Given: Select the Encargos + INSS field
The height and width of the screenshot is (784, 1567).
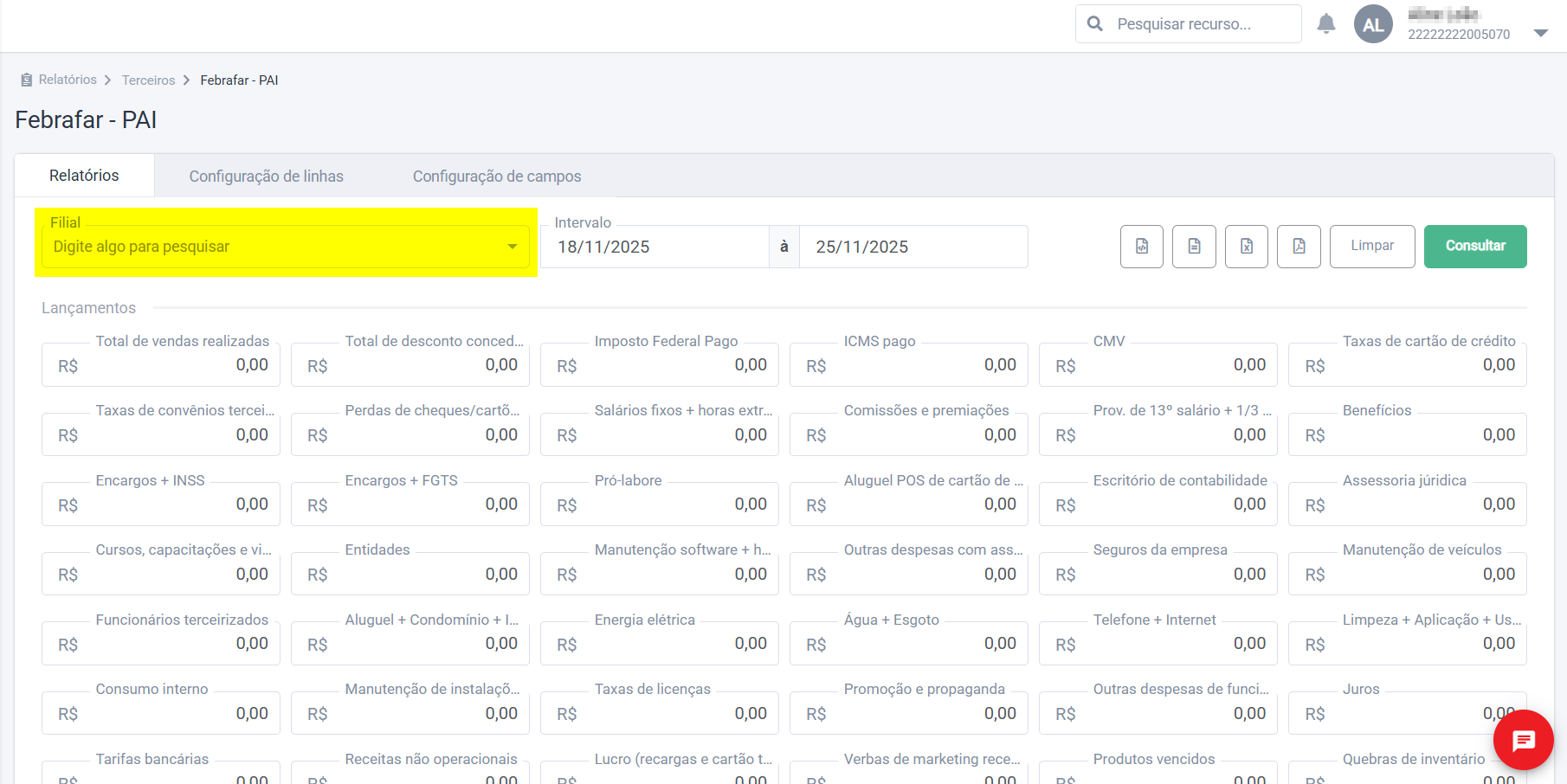Looking at the screenshot, I should pyautogui.click(x=161, y=504).
